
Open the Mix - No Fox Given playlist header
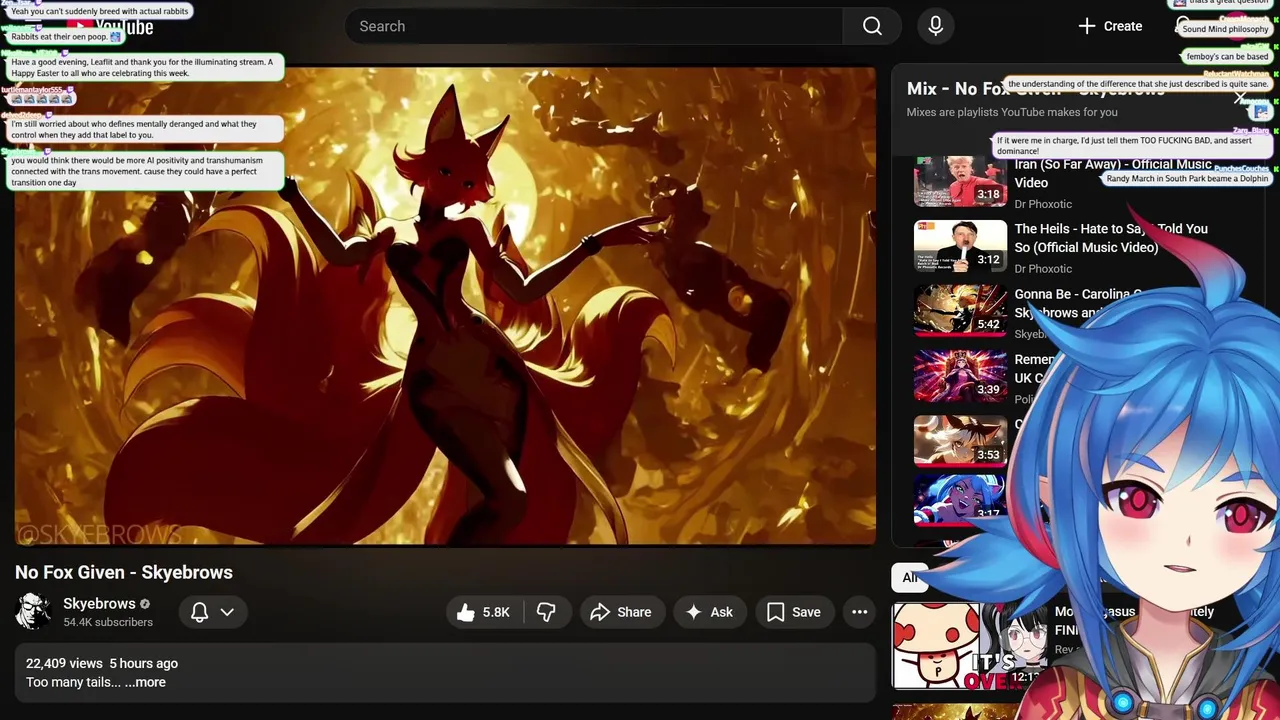[1035, 89]
